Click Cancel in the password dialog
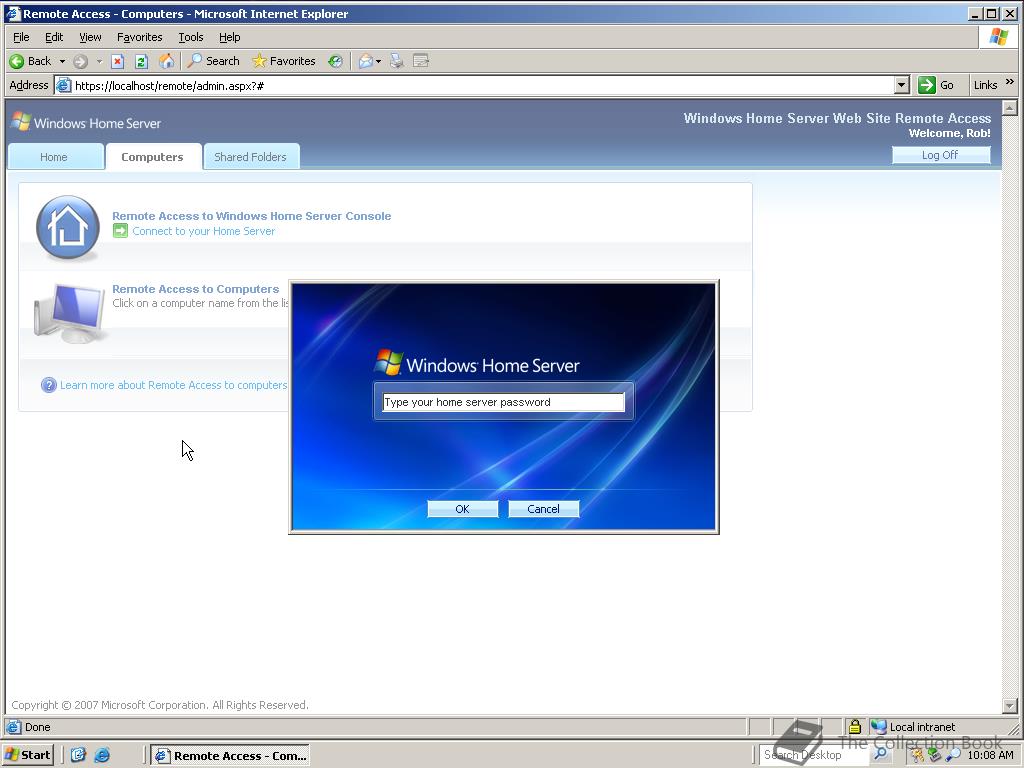The image size is (1024, 768). tap(543, 509)
